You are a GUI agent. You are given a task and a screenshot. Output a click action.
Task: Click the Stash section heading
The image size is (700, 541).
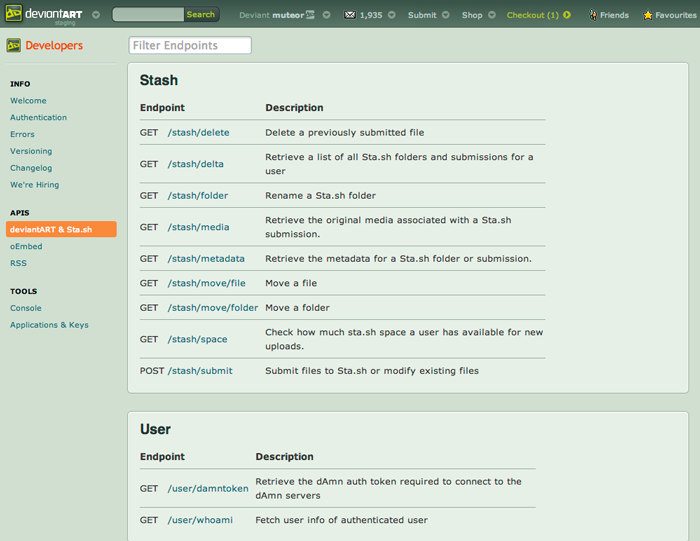click(159, 80)
